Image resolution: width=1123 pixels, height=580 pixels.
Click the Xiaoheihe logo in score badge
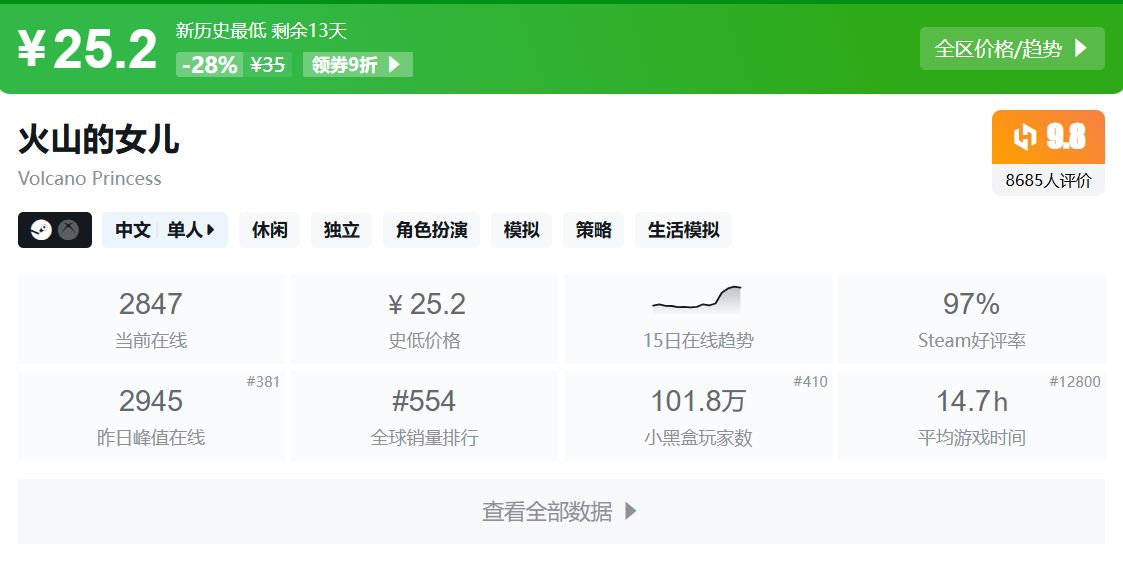coord(1025,137)
